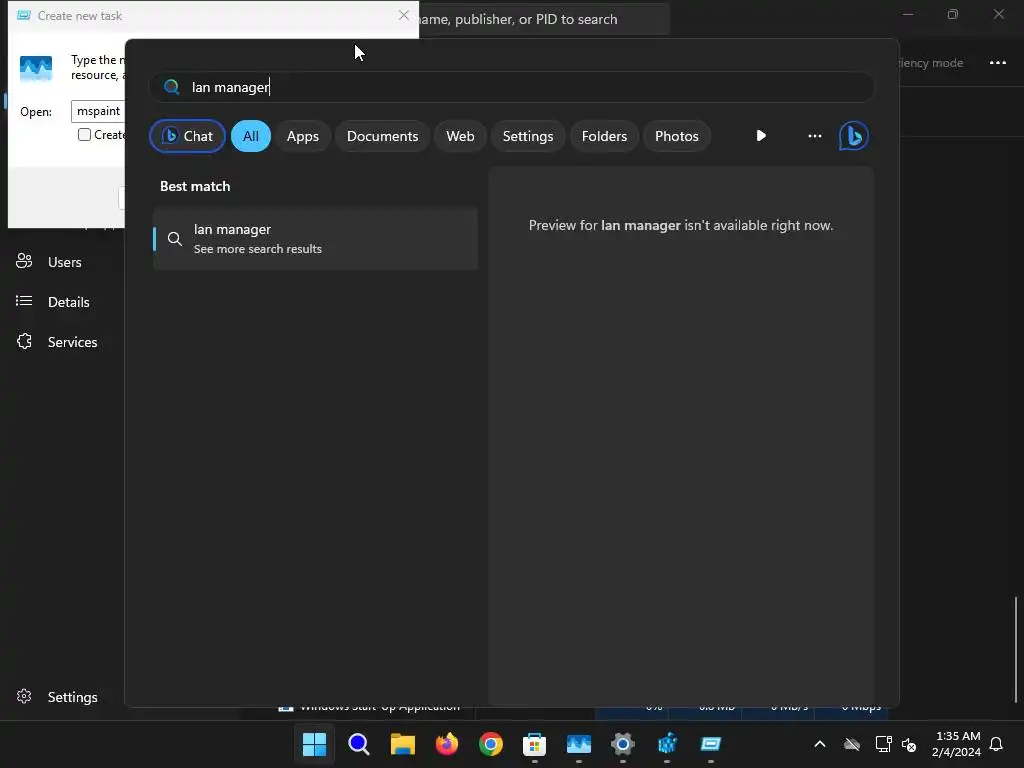
Task: Open File Explorer from taskbar
Action: coord(403,744)
